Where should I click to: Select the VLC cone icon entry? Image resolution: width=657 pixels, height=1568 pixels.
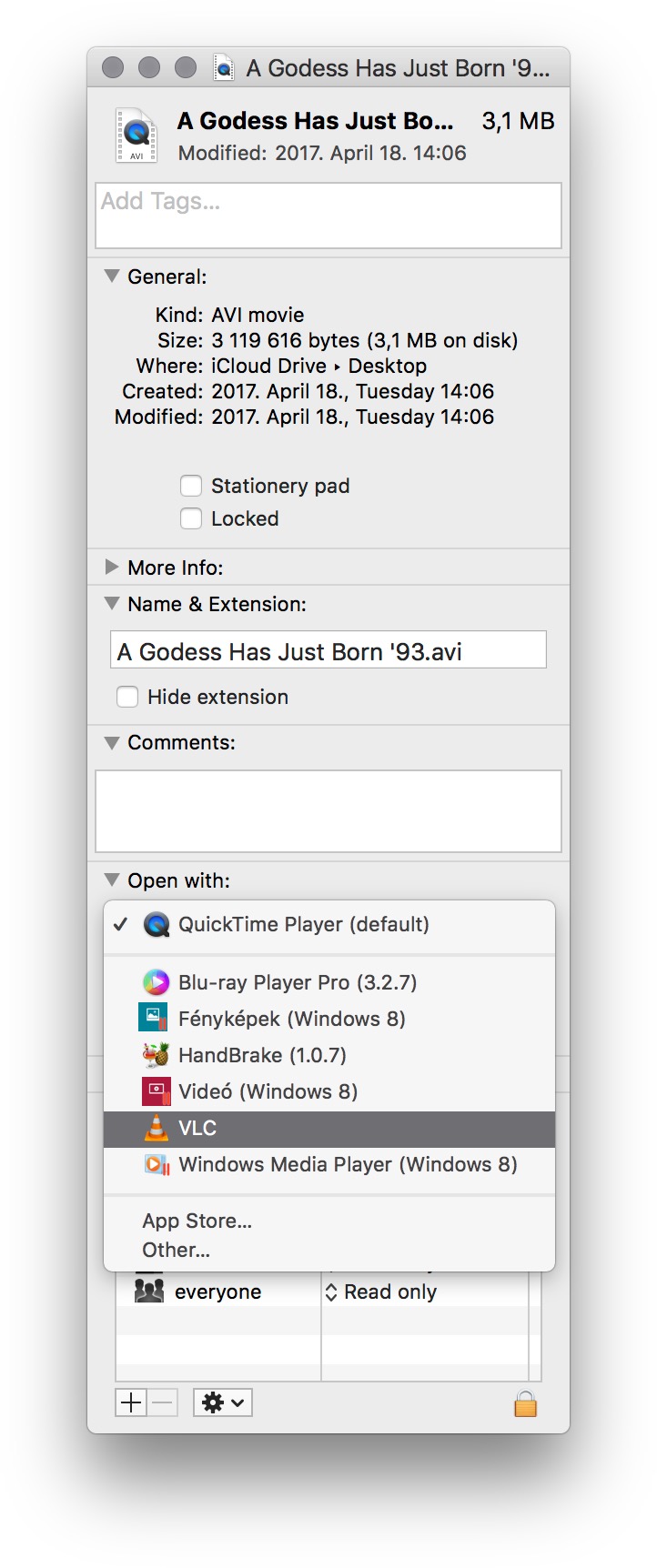click(157, 1128)
